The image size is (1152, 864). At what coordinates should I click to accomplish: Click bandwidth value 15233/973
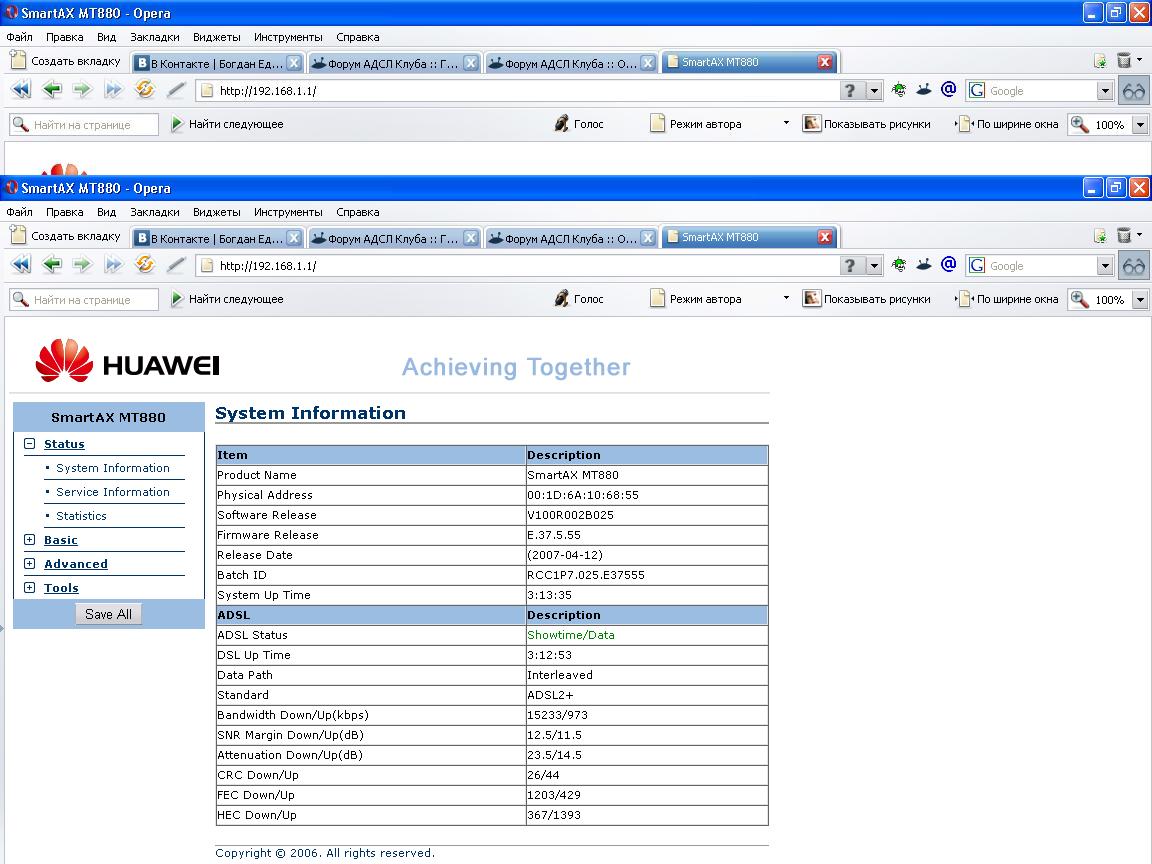tap(557, 715)
